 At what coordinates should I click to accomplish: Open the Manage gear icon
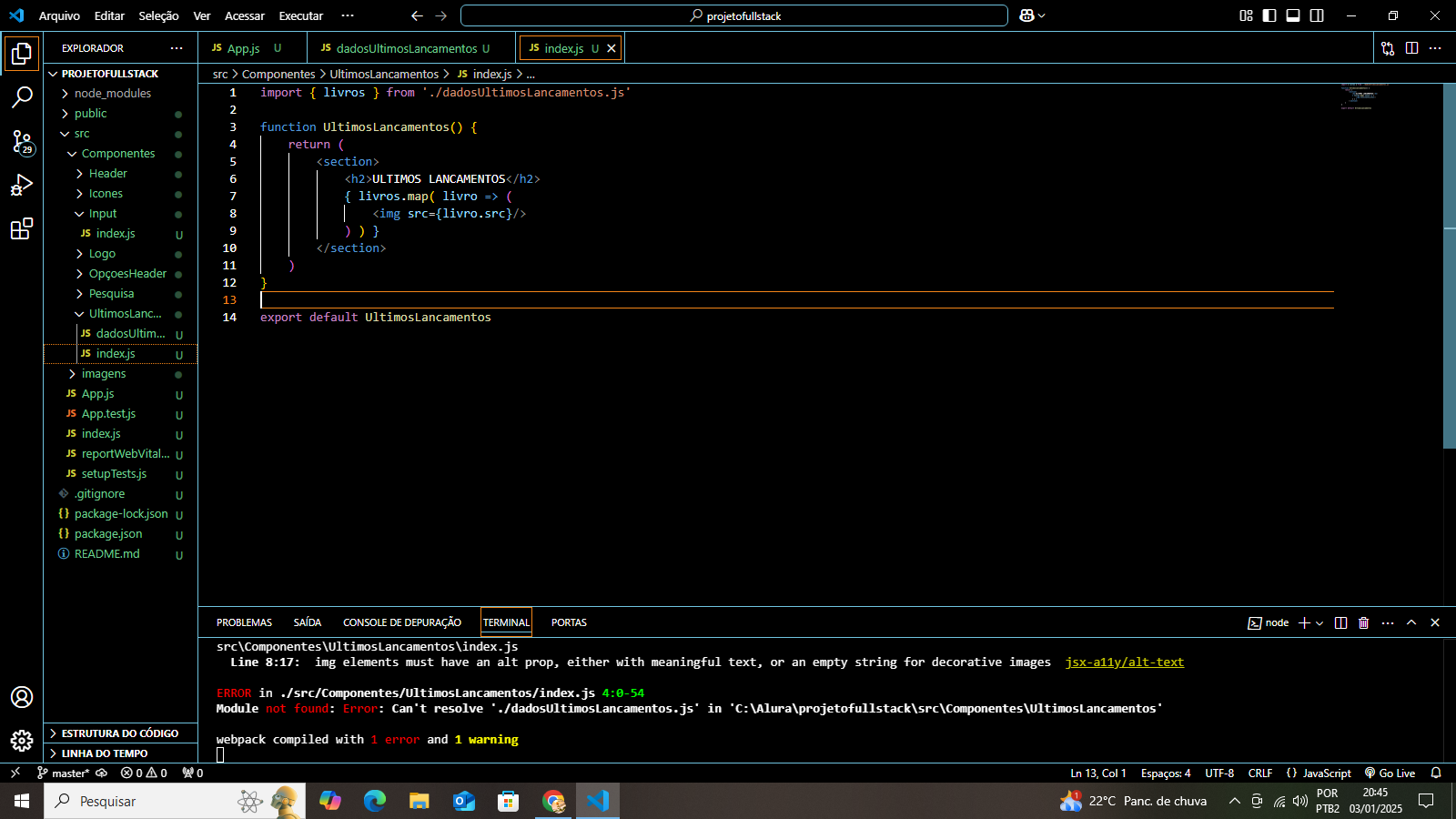coord(22,741)
